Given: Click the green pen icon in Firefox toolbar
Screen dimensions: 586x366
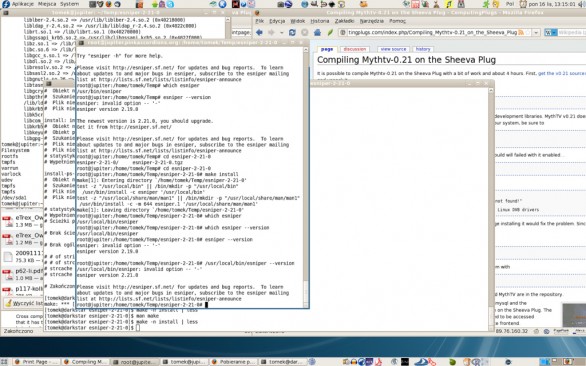Looking at the screenshot, I should tap(330, 33).
